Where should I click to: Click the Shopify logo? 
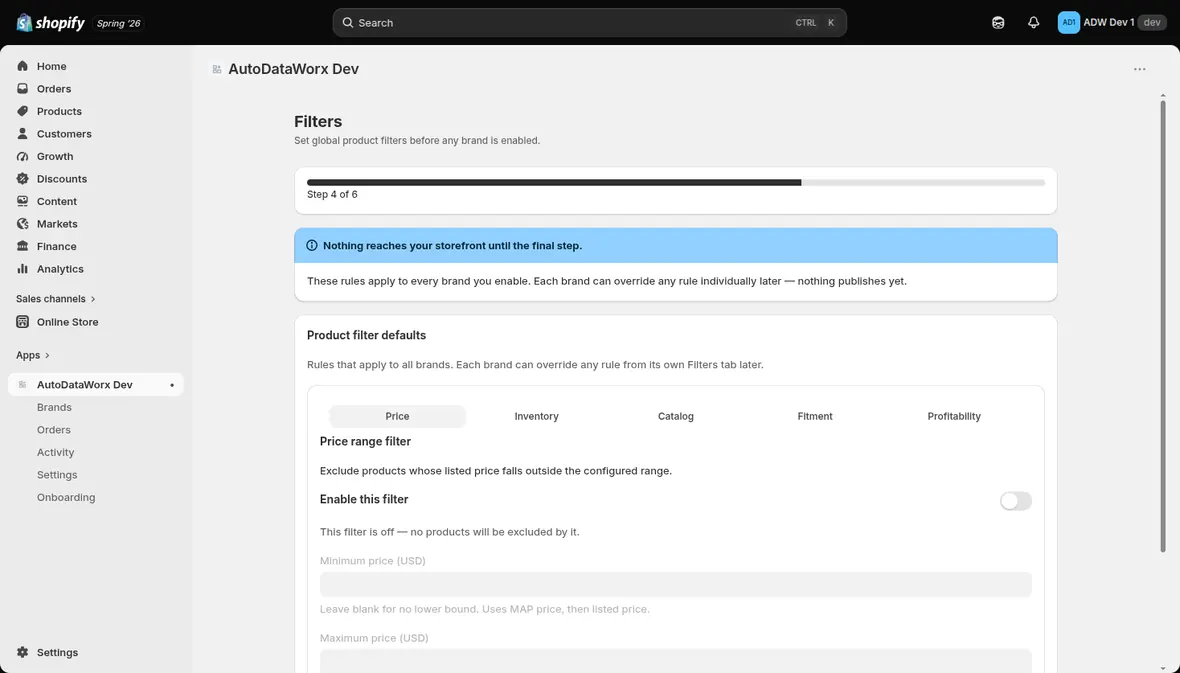(x=50, y=23)
